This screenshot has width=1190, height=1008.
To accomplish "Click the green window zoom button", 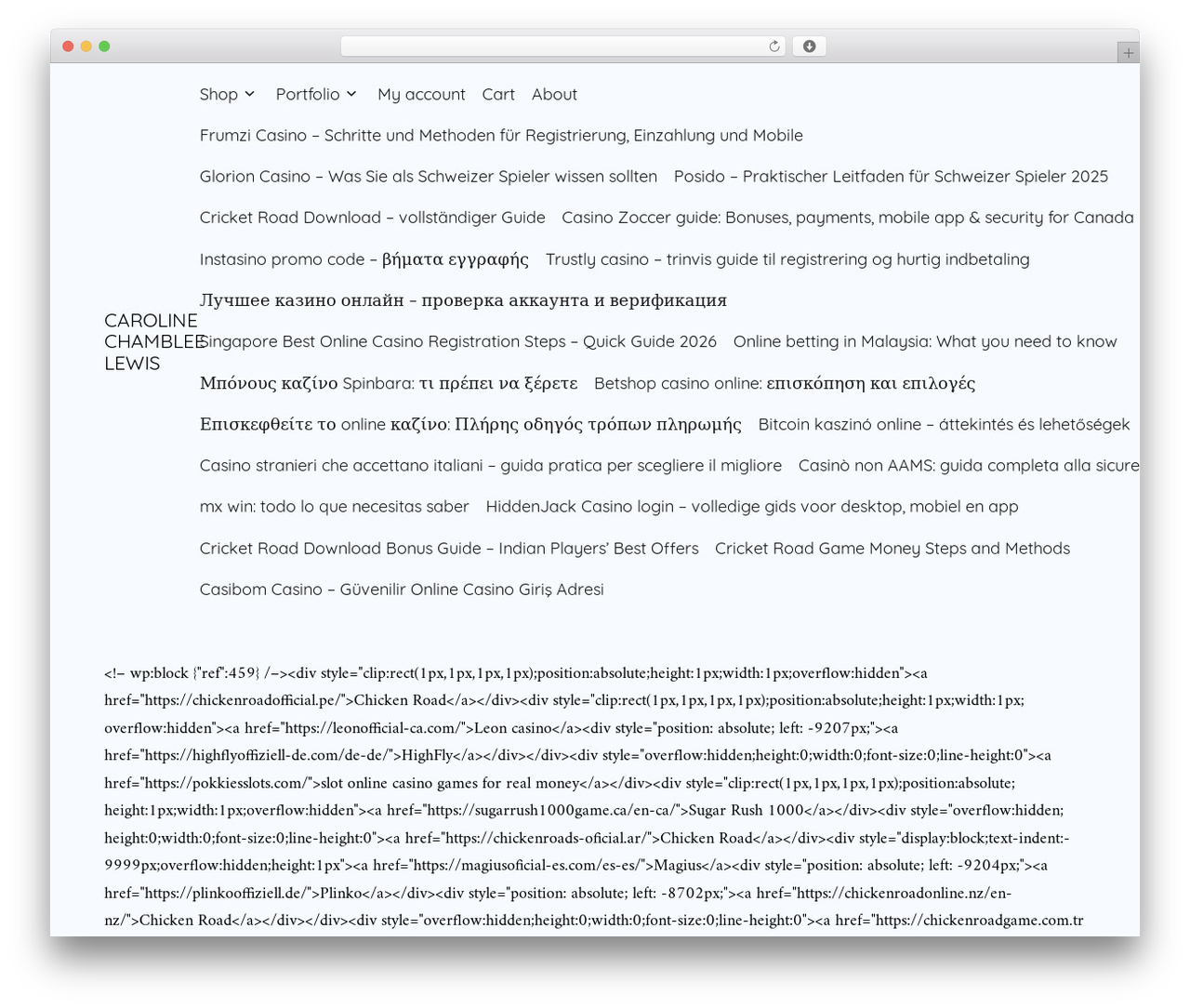I will point(104,46).
